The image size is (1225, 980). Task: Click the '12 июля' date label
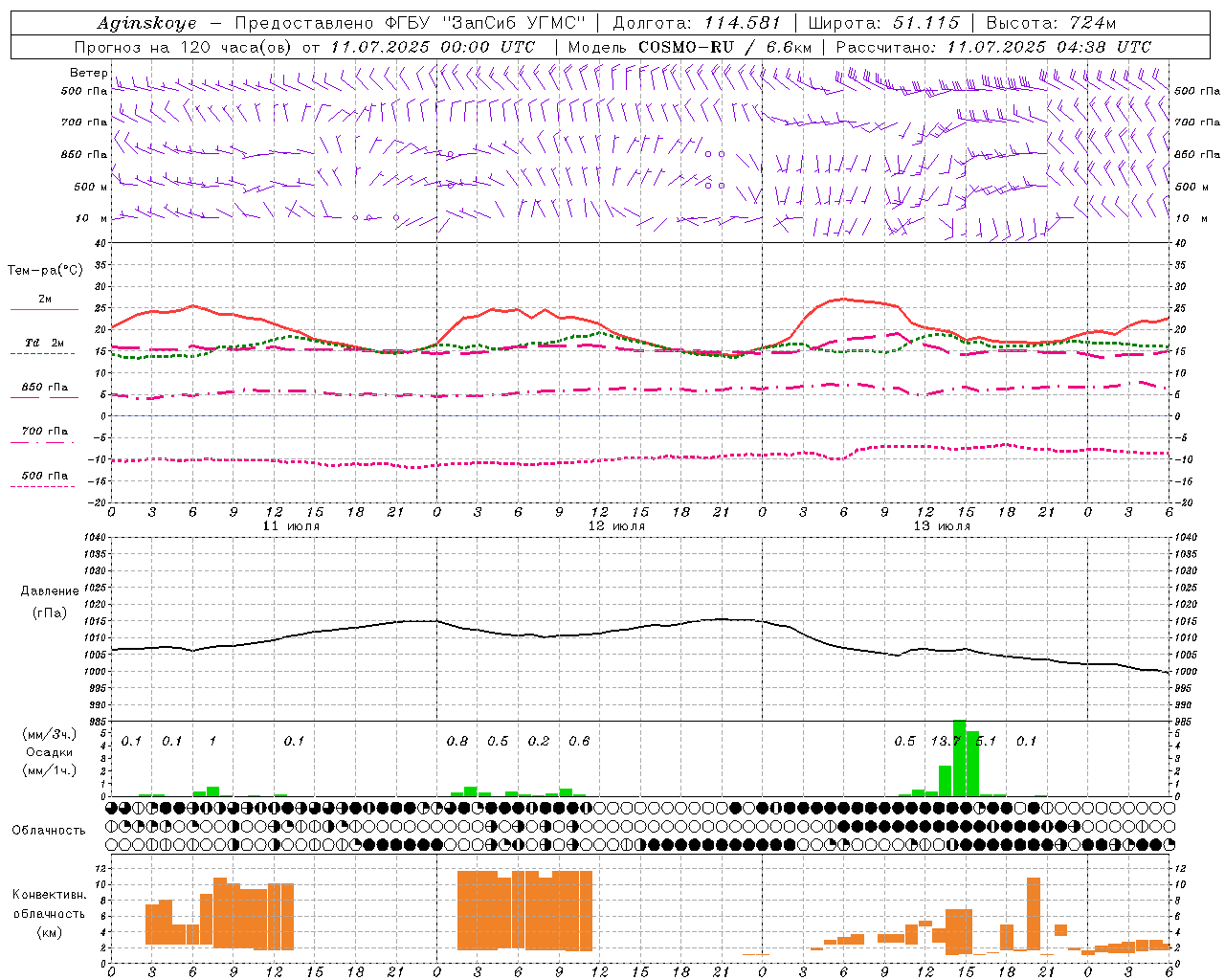point(616,526)
